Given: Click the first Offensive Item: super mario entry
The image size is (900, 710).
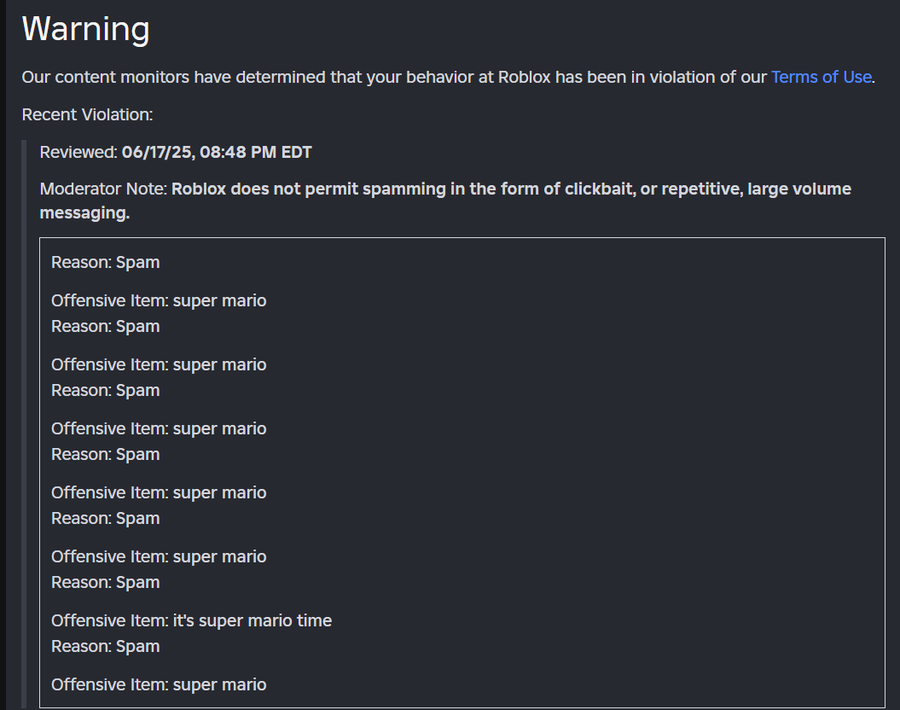Looking at the screenshot, I should tap(159, 301).
